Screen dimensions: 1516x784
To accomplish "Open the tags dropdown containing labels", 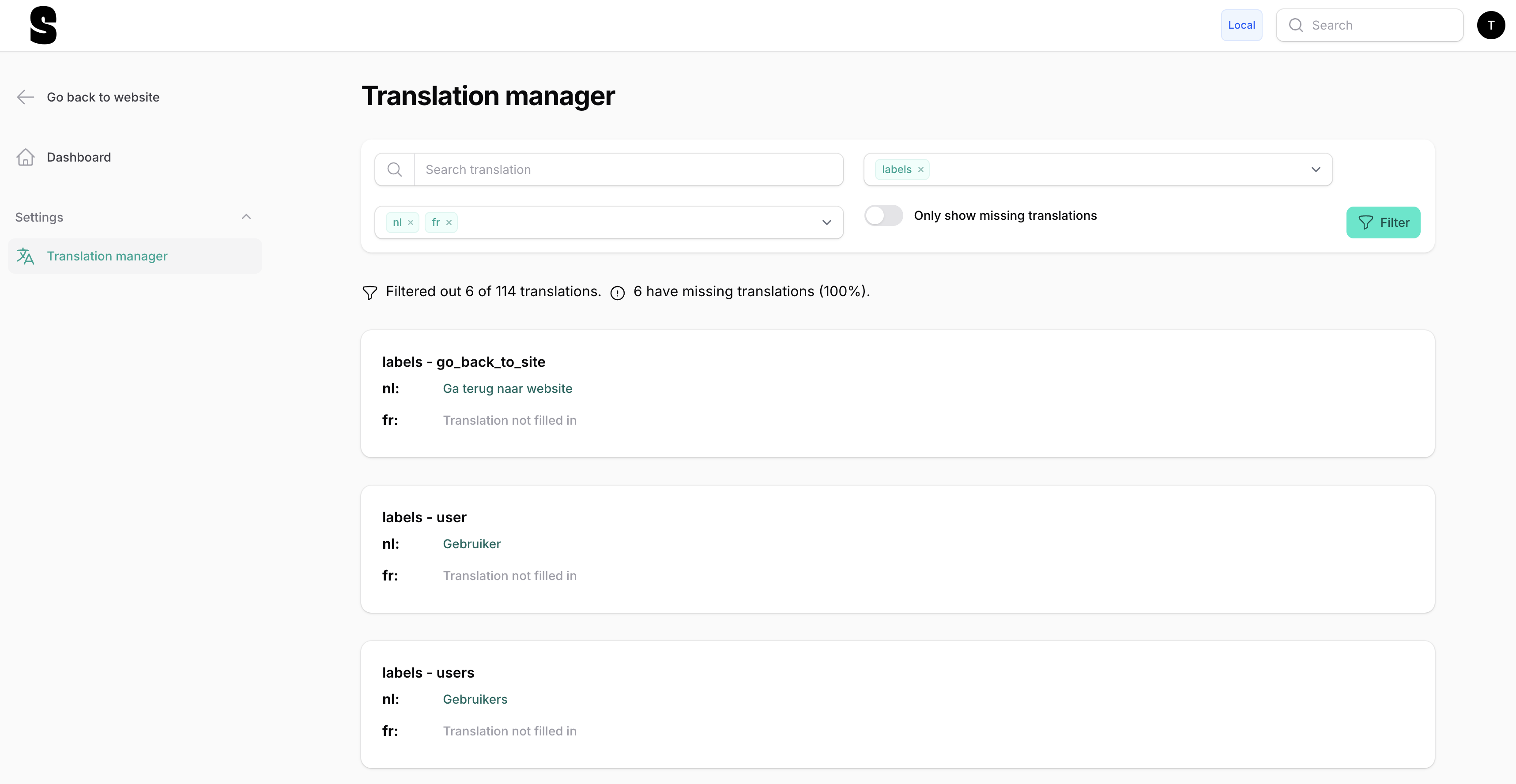I will point(1316,170).
